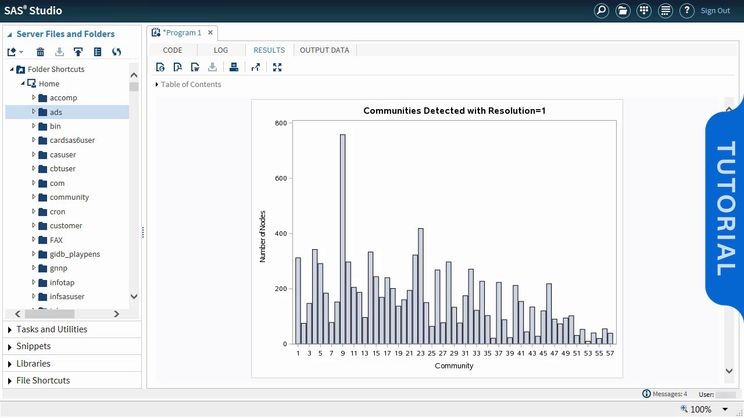The image size is (744, 418).
Task: Switch to the CODE tab
Action: pyautogui.click(x=172, y=50)
